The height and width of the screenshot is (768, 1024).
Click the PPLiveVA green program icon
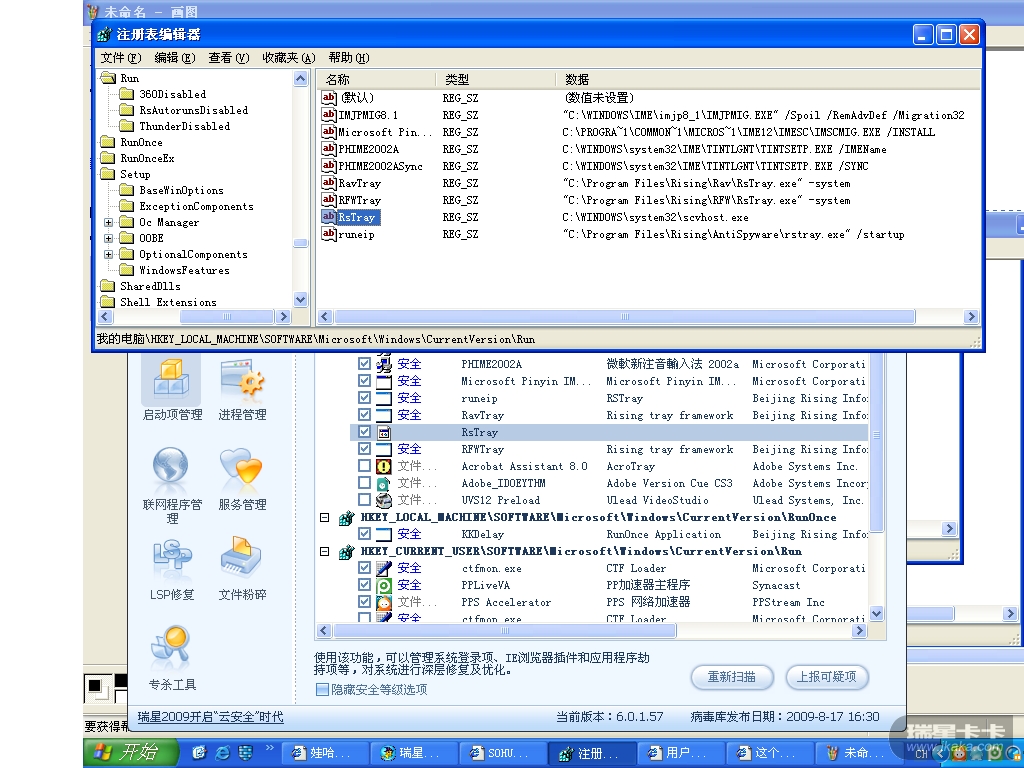384,585
